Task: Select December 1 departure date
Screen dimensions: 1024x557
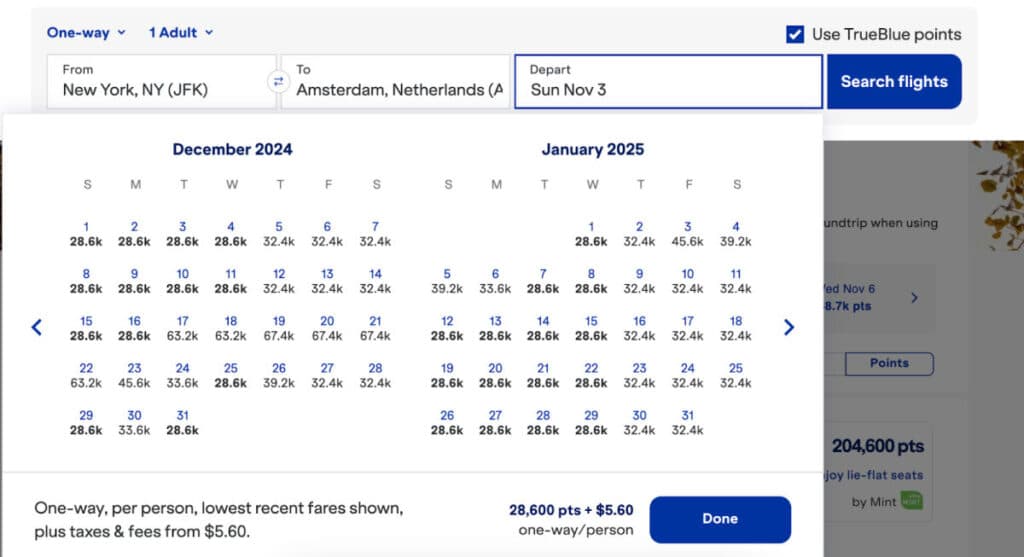Action: pos(86,233)
